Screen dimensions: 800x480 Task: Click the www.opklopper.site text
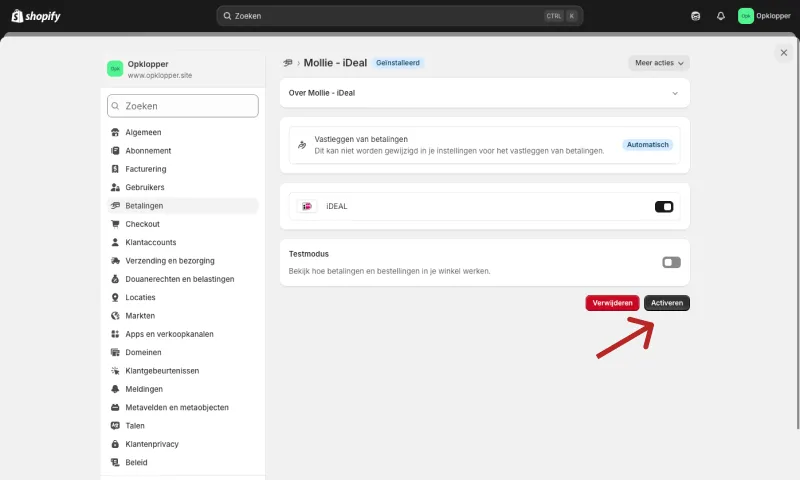tap(160, 75)
